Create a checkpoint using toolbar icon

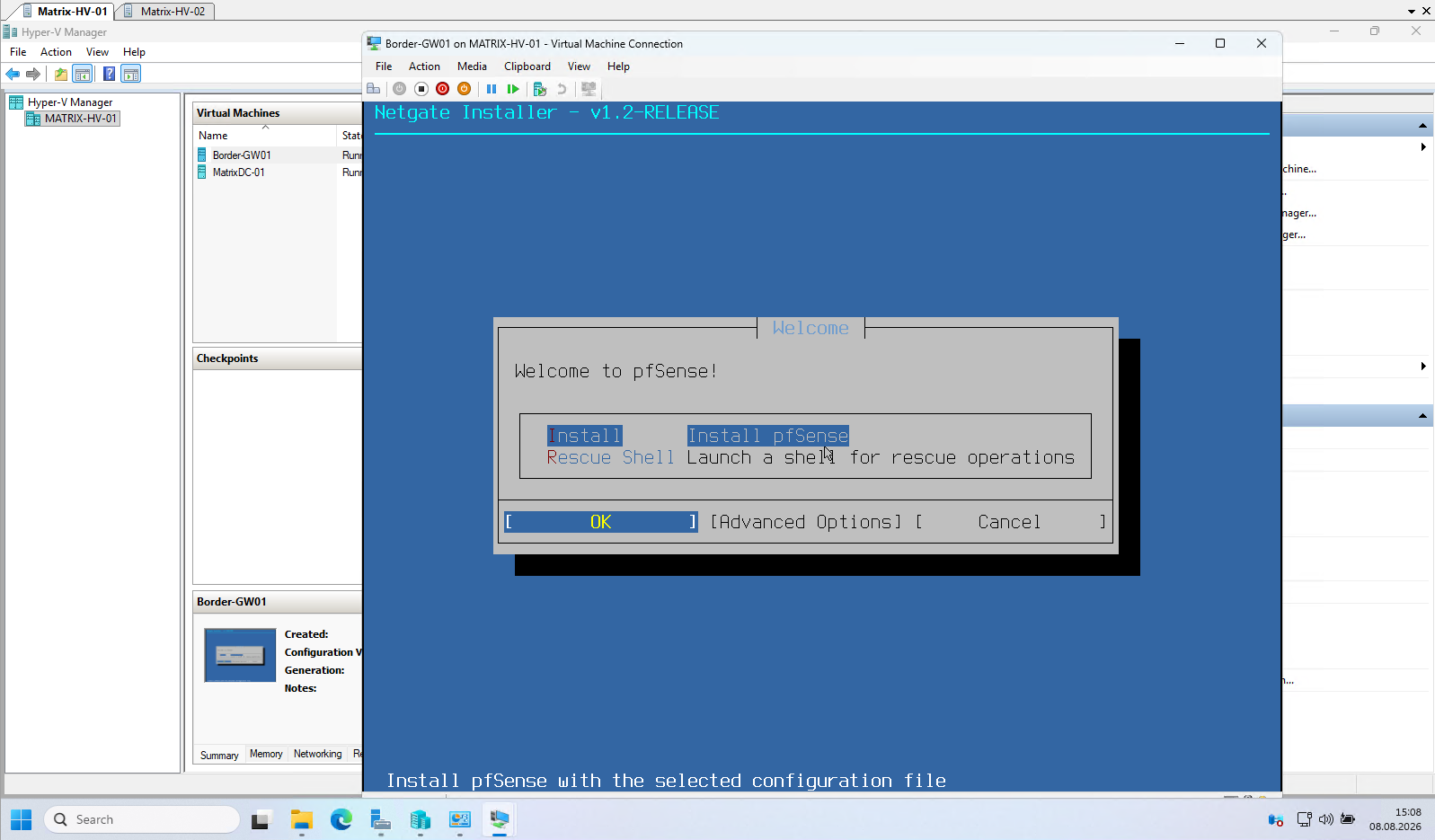[x=540, y=89]
